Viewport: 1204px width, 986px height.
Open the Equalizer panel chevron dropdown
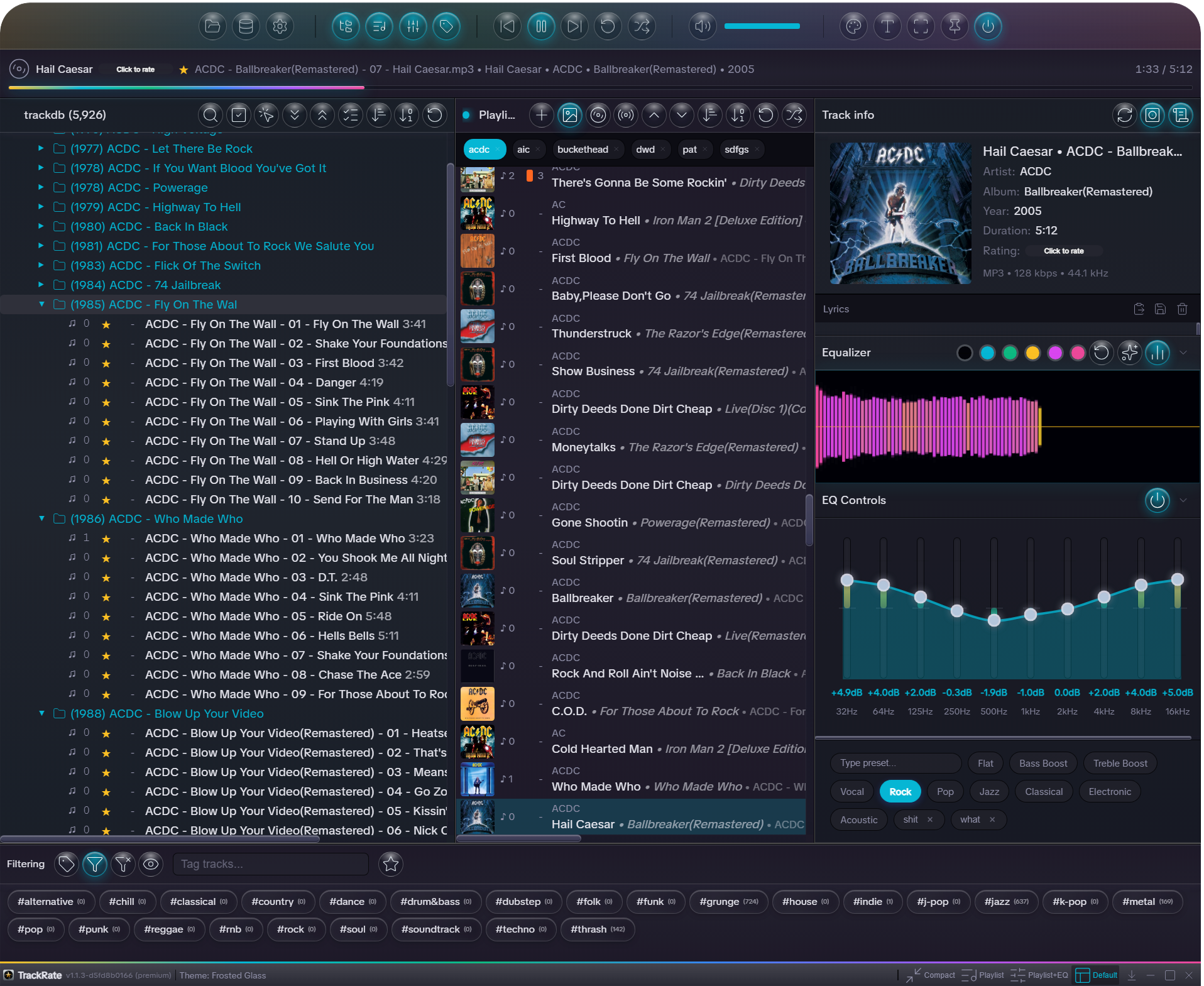[x=1184, y=353]
